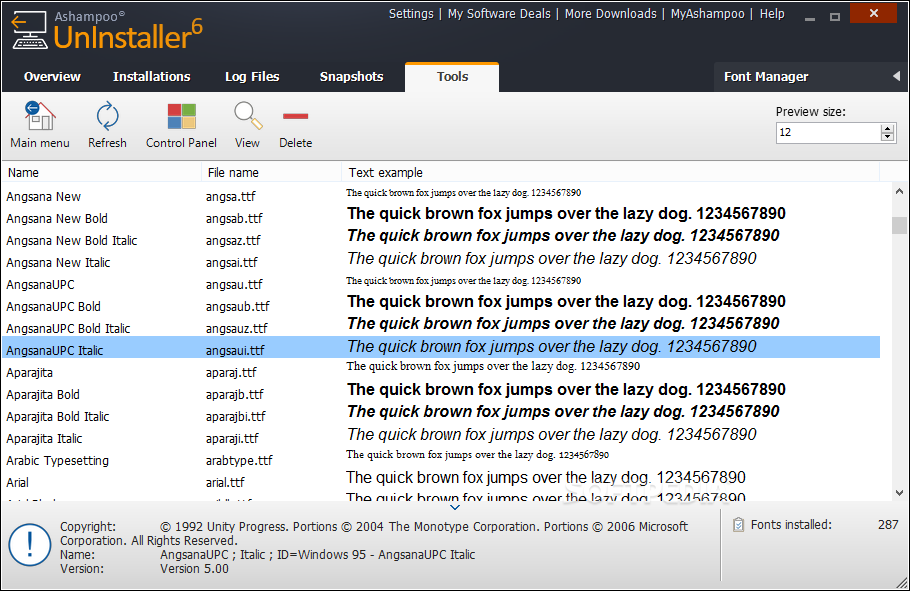
Task: Click file name angsaub.ttf
Action: tap(237, 307)
